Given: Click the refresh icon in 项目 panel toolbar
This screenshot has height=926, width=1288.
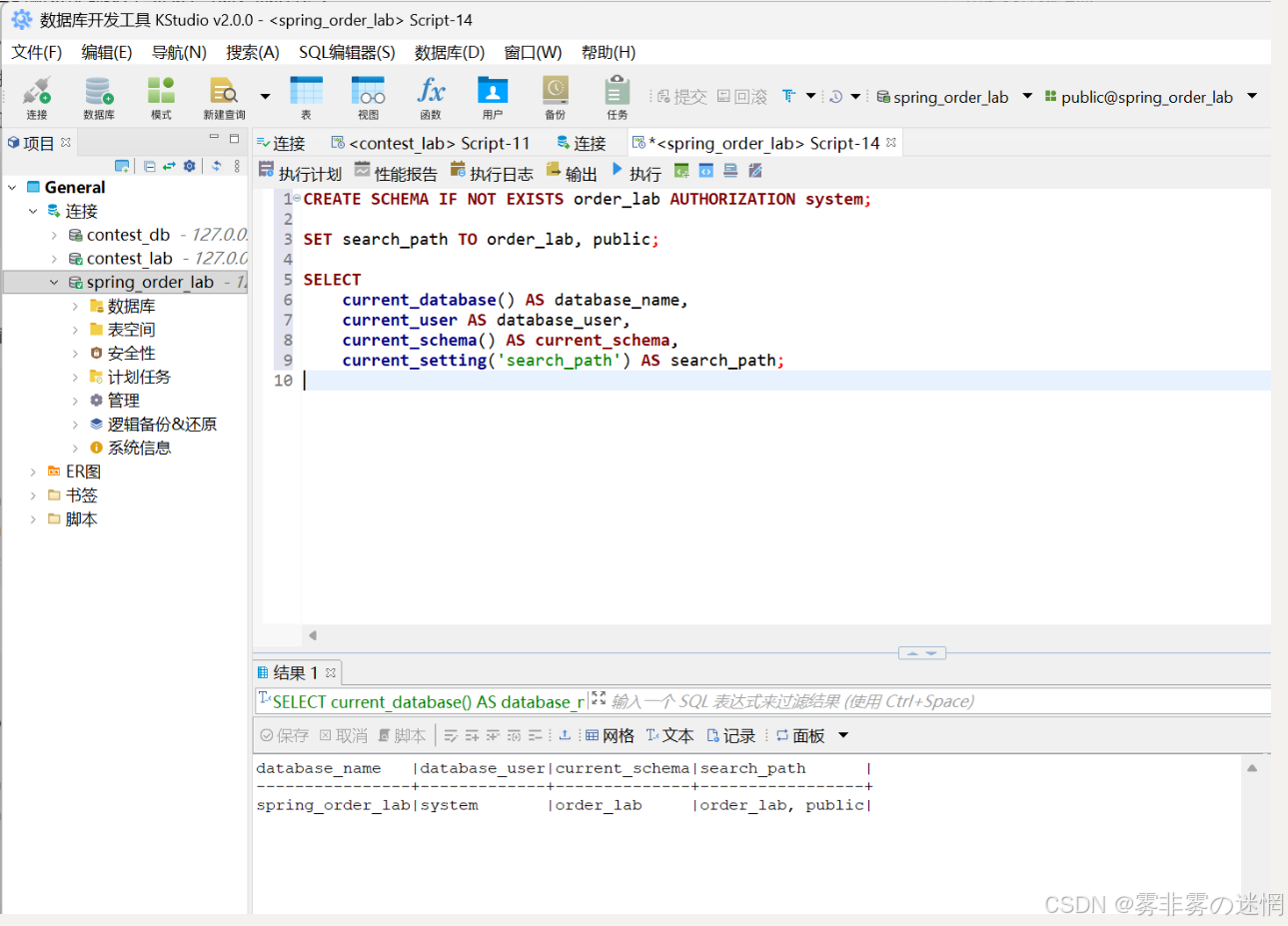Looking at the screenshot, I should click(216, 166).
